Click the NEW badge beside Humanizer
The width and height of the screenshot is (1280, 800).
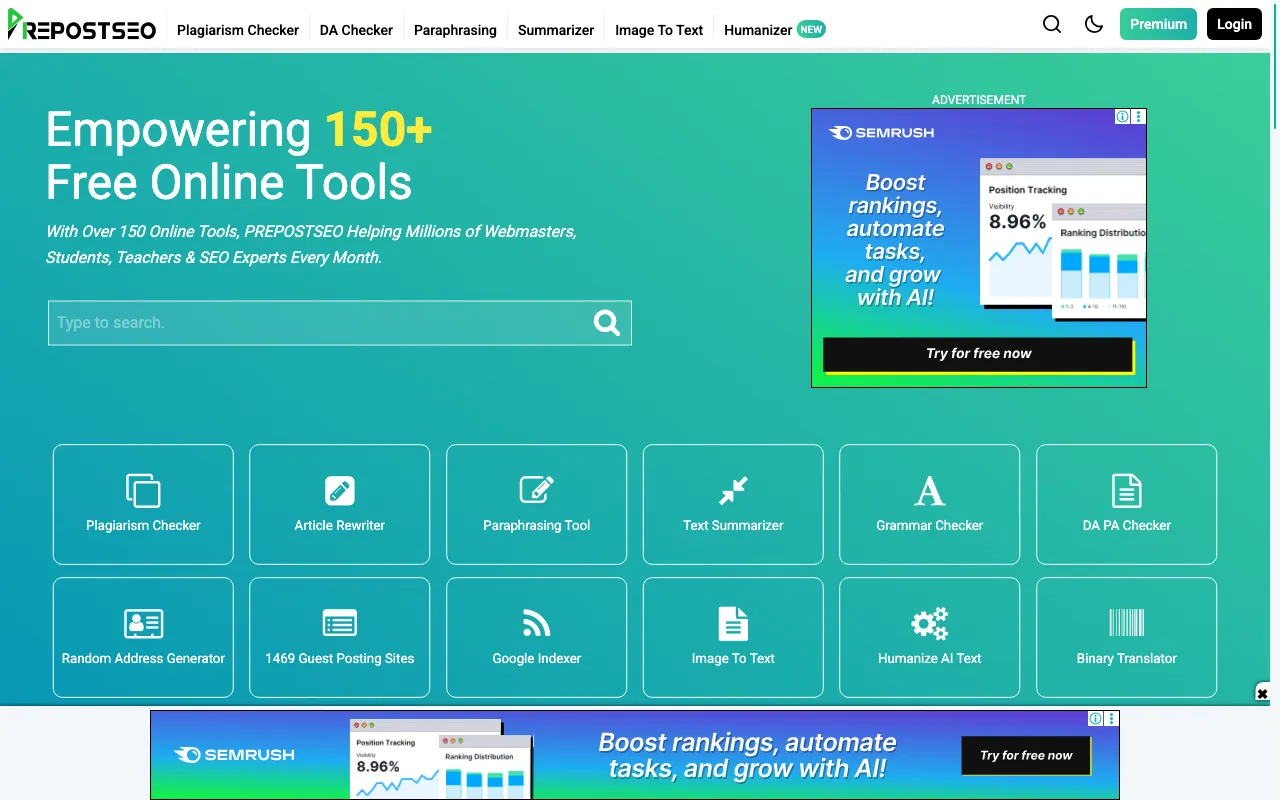[x=811, y=29]
